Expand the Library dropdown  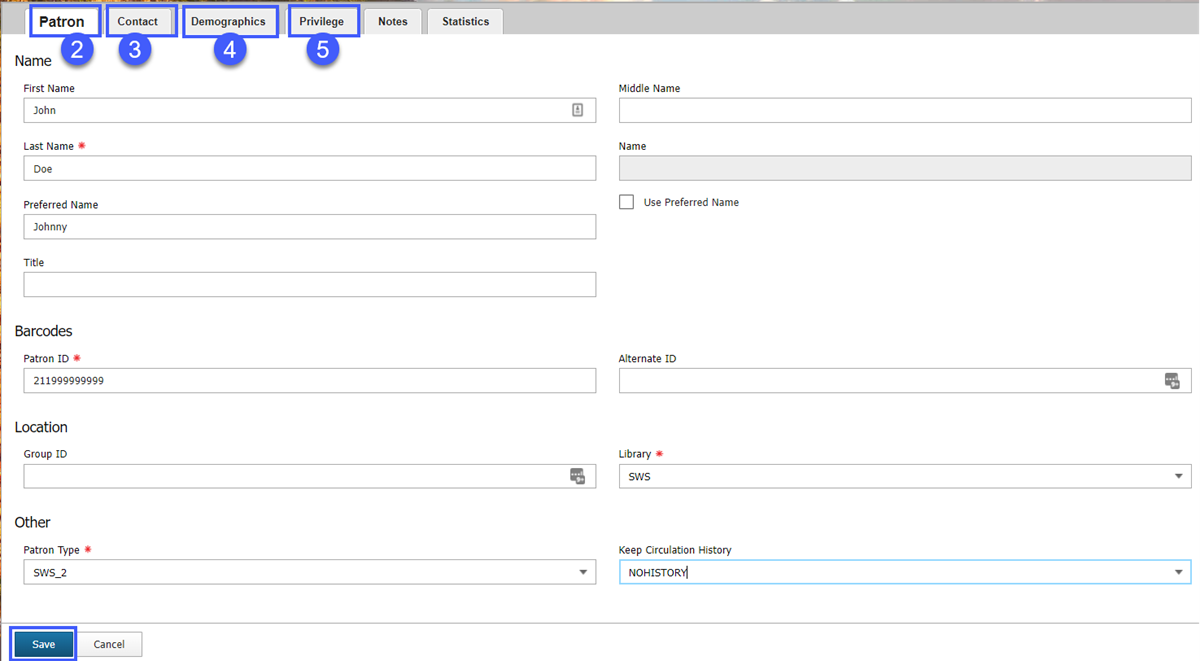(x=1178, y=477)
